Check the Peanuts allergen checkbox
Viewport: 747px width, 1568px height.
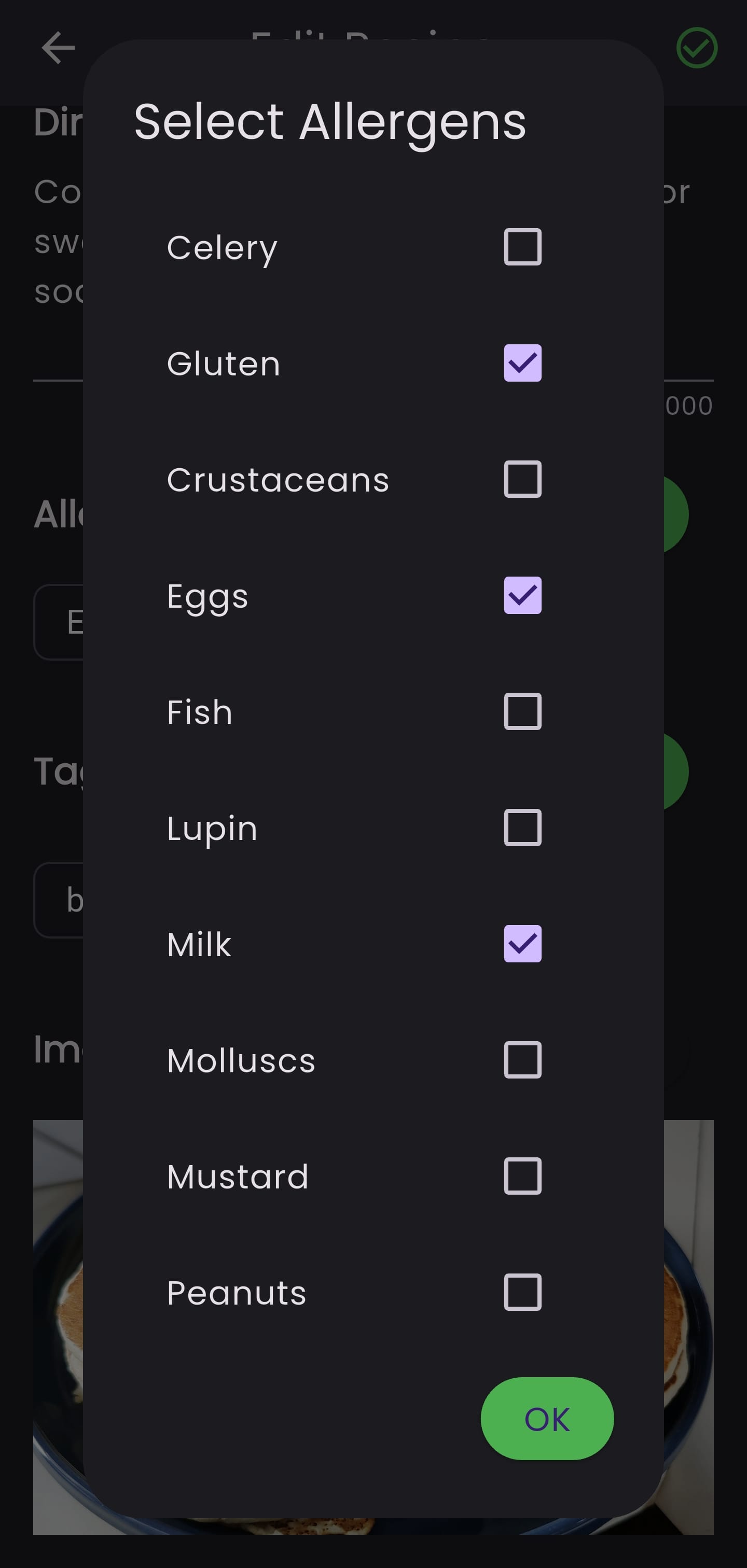click(522, 1292)
